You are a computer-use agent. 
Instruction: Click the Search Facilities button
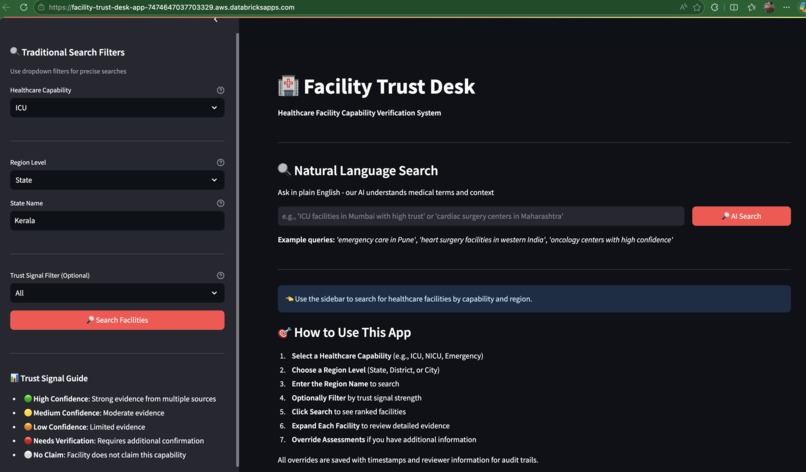(117, 320)
